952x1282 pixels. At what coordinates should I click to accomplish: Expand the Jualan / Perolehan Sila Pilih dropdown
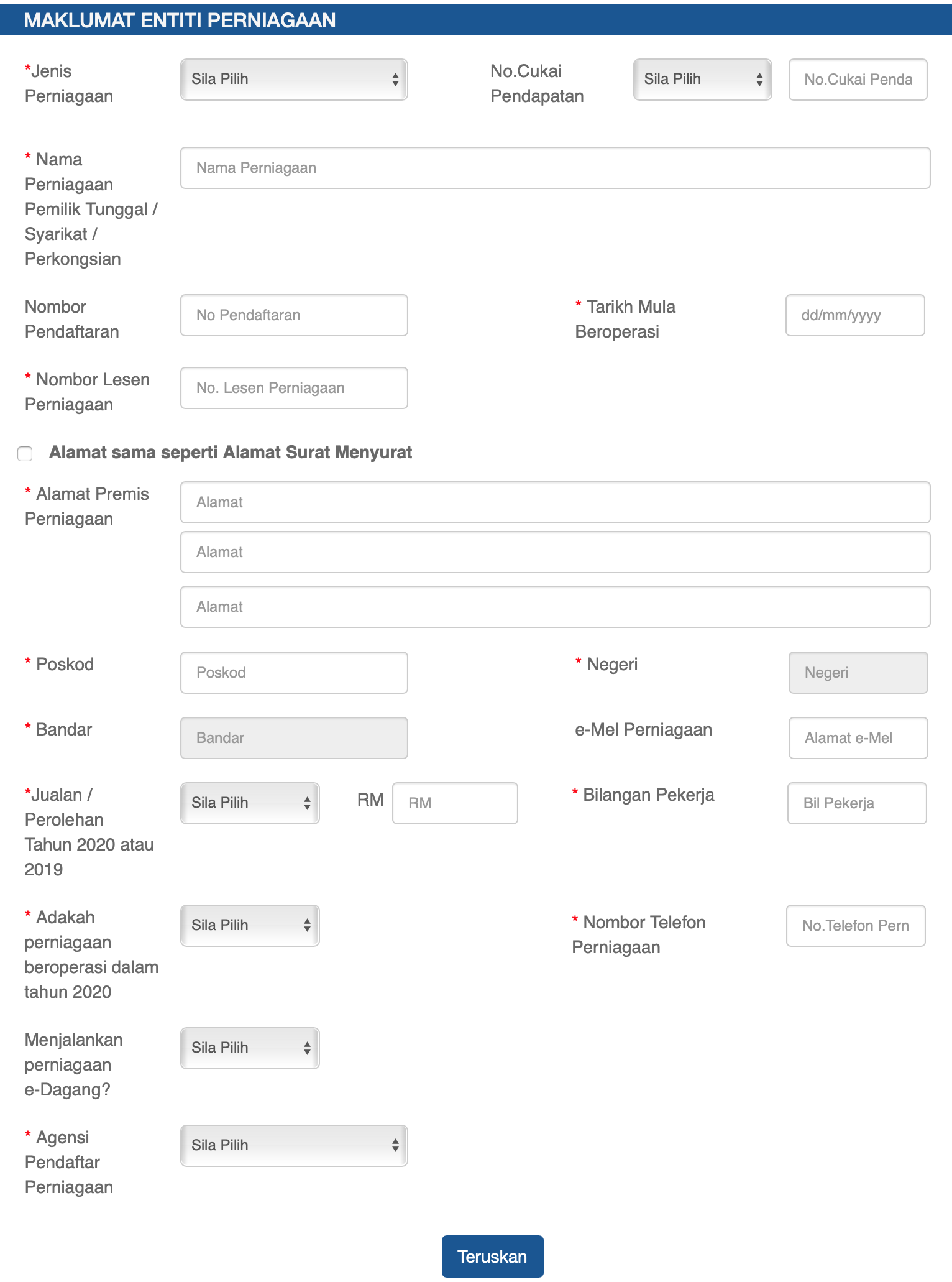pyautogui.click(x=250, y=803)
